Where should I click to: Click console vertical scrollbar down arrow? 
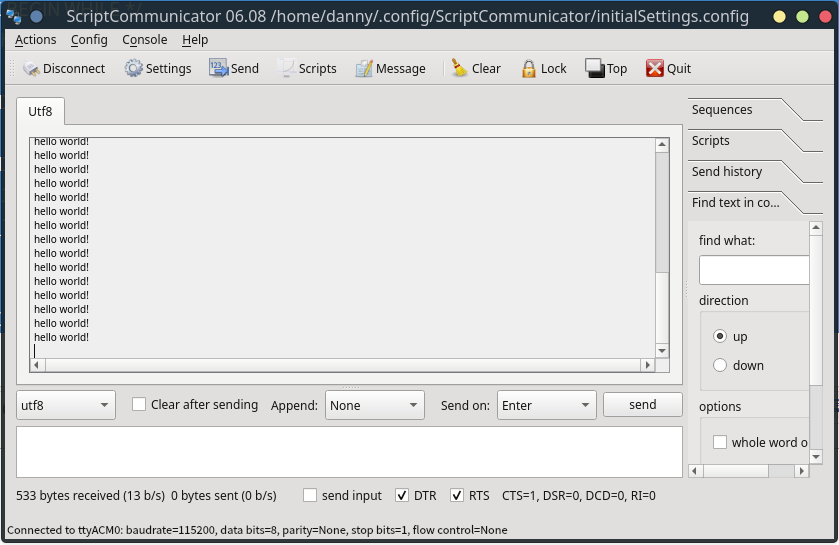662,351
